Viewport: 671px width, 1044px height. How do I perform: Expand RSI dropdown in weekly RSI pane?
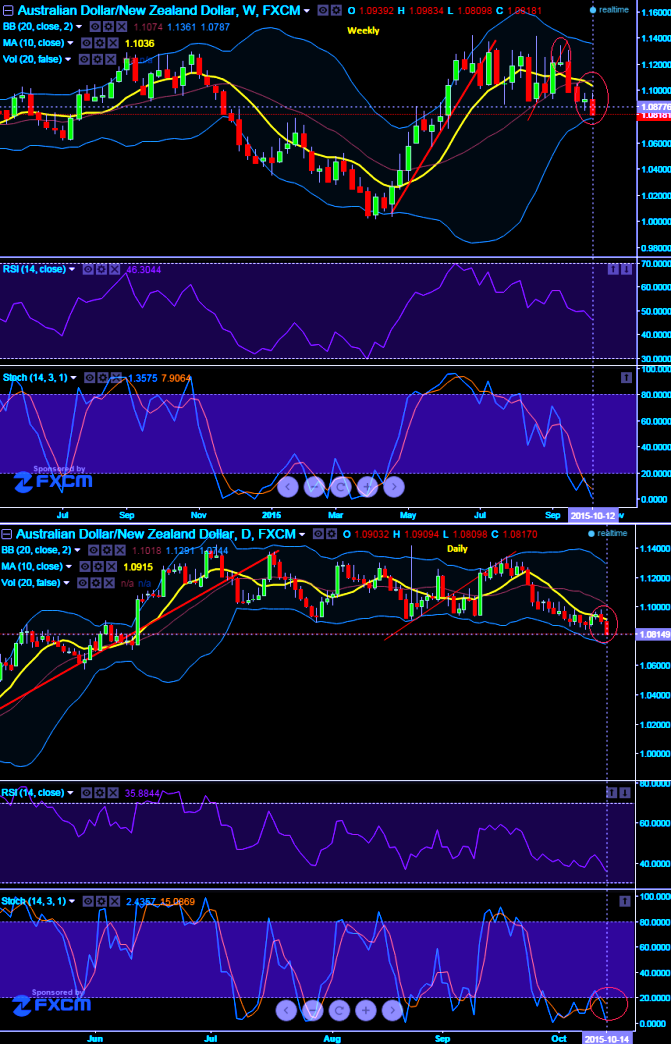72,270
